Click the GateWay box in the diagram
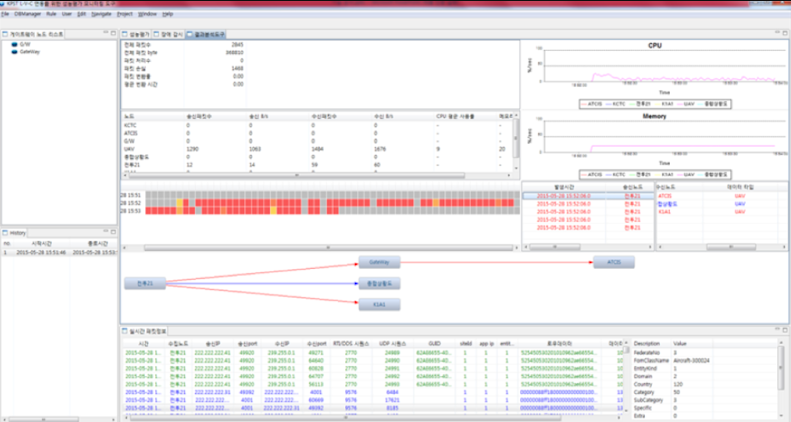This screenshot has width=791, height=422. click(379, 261)
